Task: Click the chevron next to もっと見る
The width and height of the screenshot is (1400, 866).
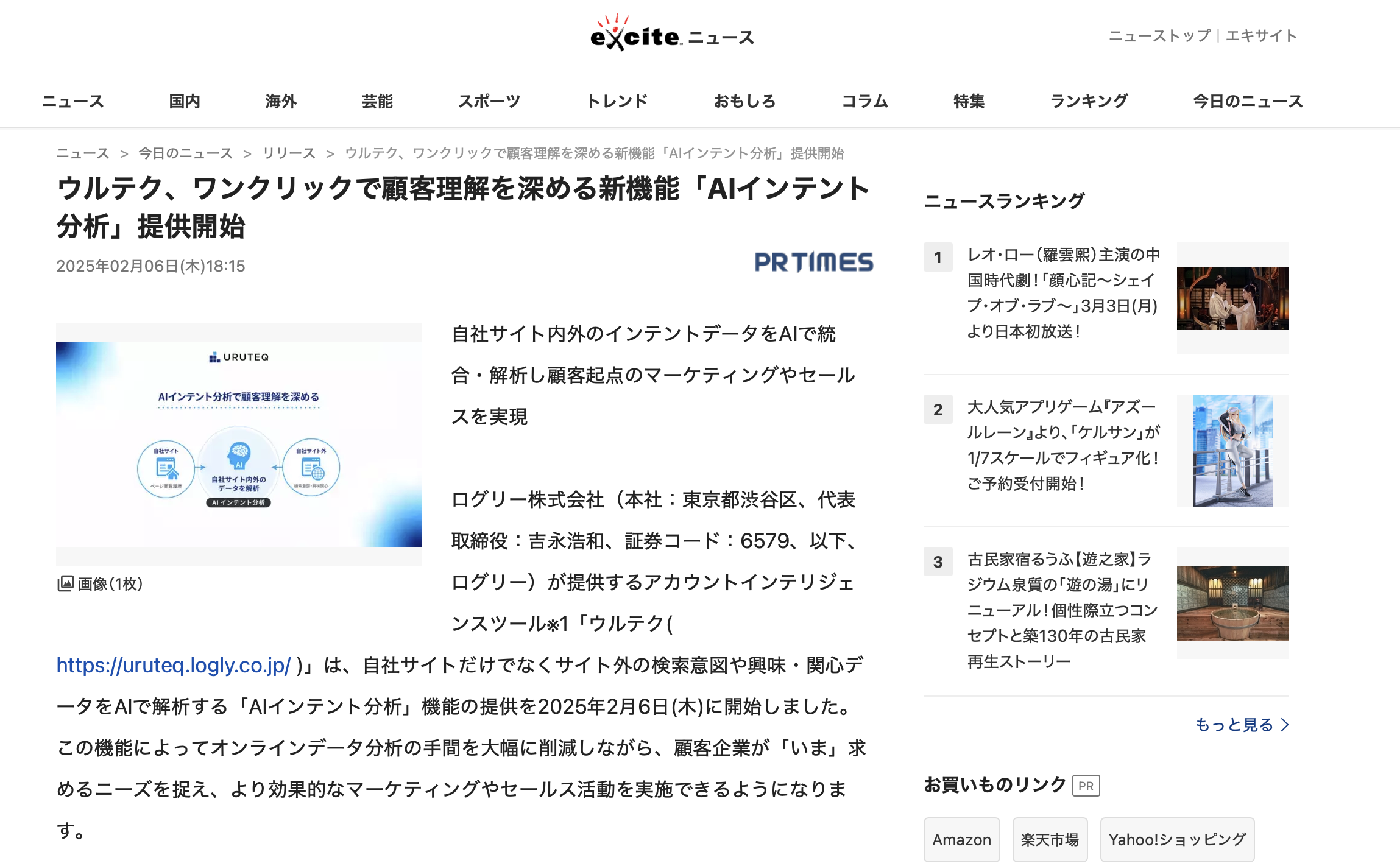Action: click(1285, 725)
